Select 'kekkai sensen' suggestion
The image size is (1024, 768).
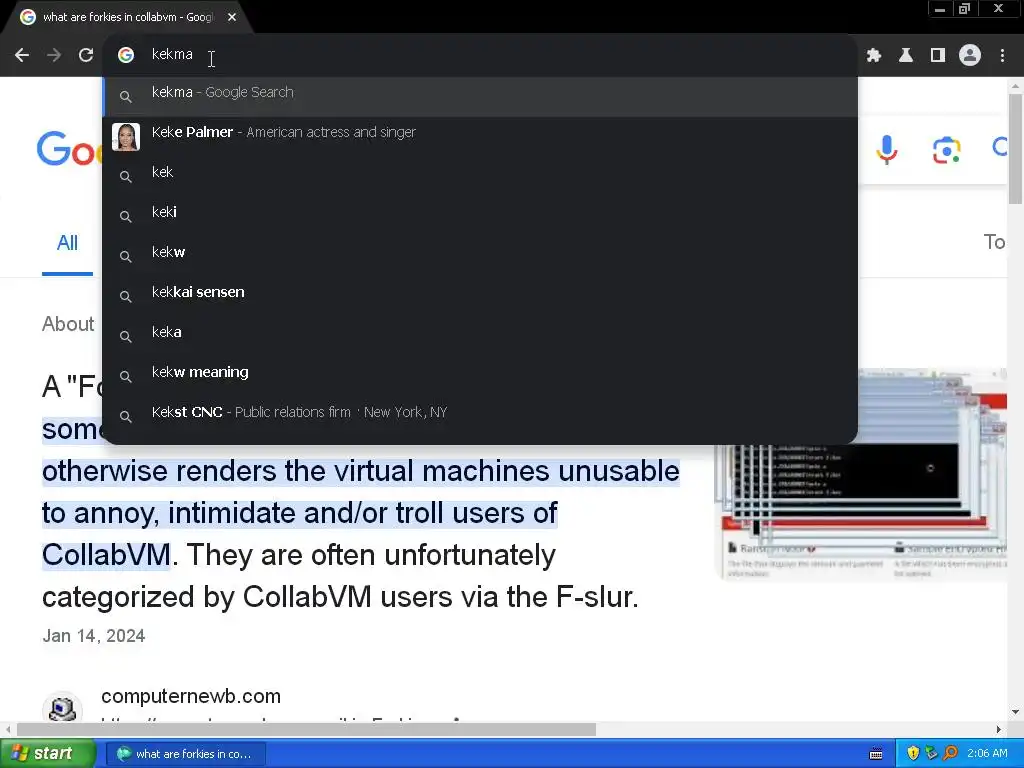(x=480, y=296)
